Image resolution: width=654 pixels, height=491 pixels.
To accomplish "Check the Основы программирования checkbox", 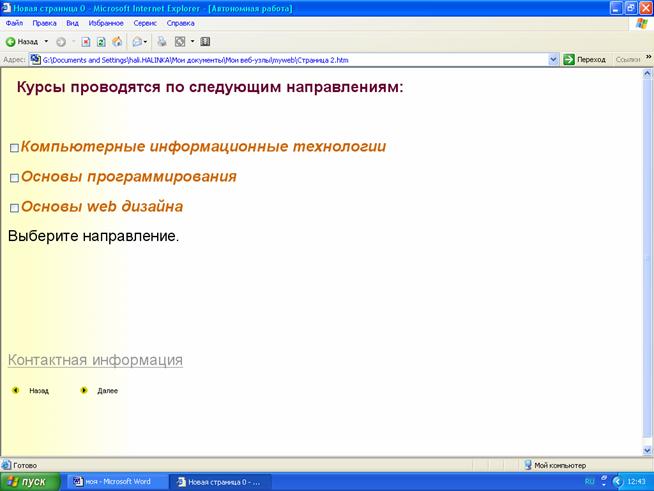I will point(14,178).
